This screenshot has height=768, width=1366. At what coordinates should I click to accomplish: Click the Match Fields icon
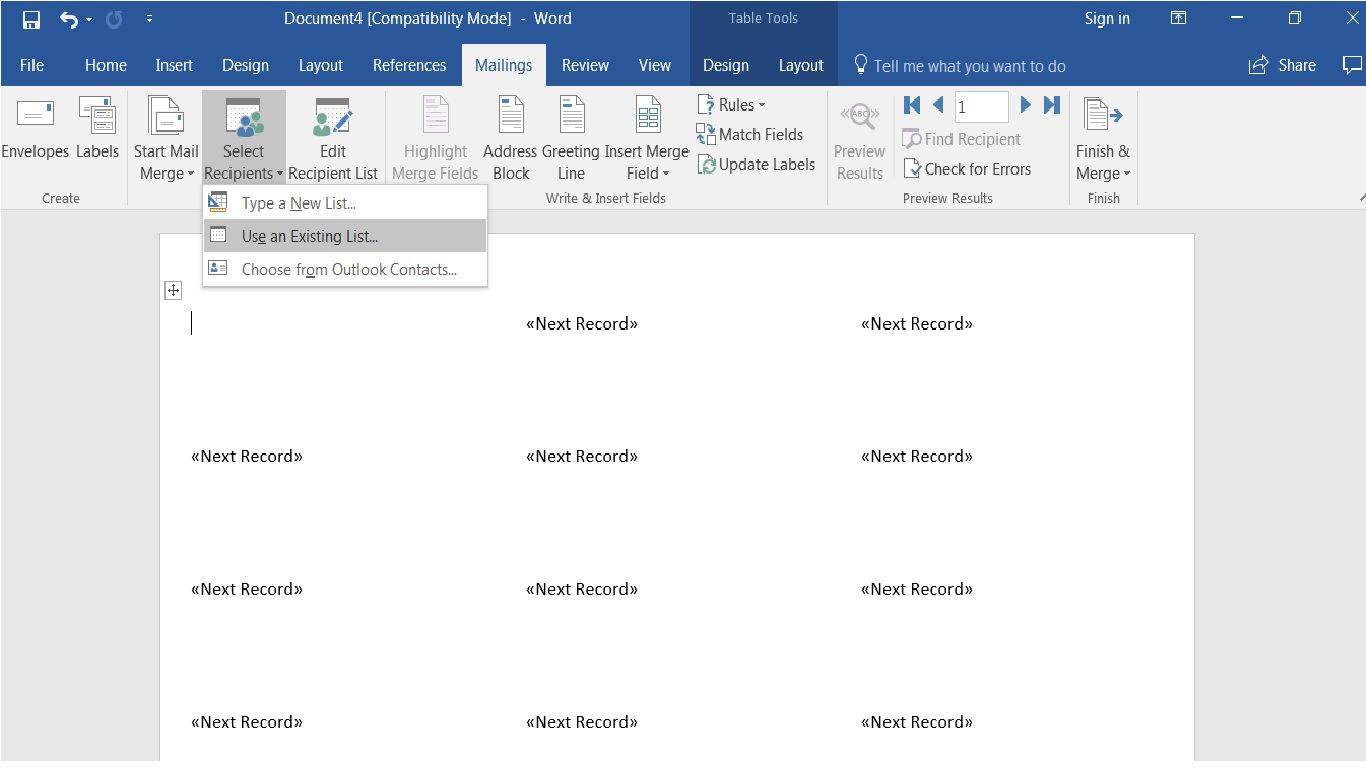pyautogui.click(x=751, y=134)
